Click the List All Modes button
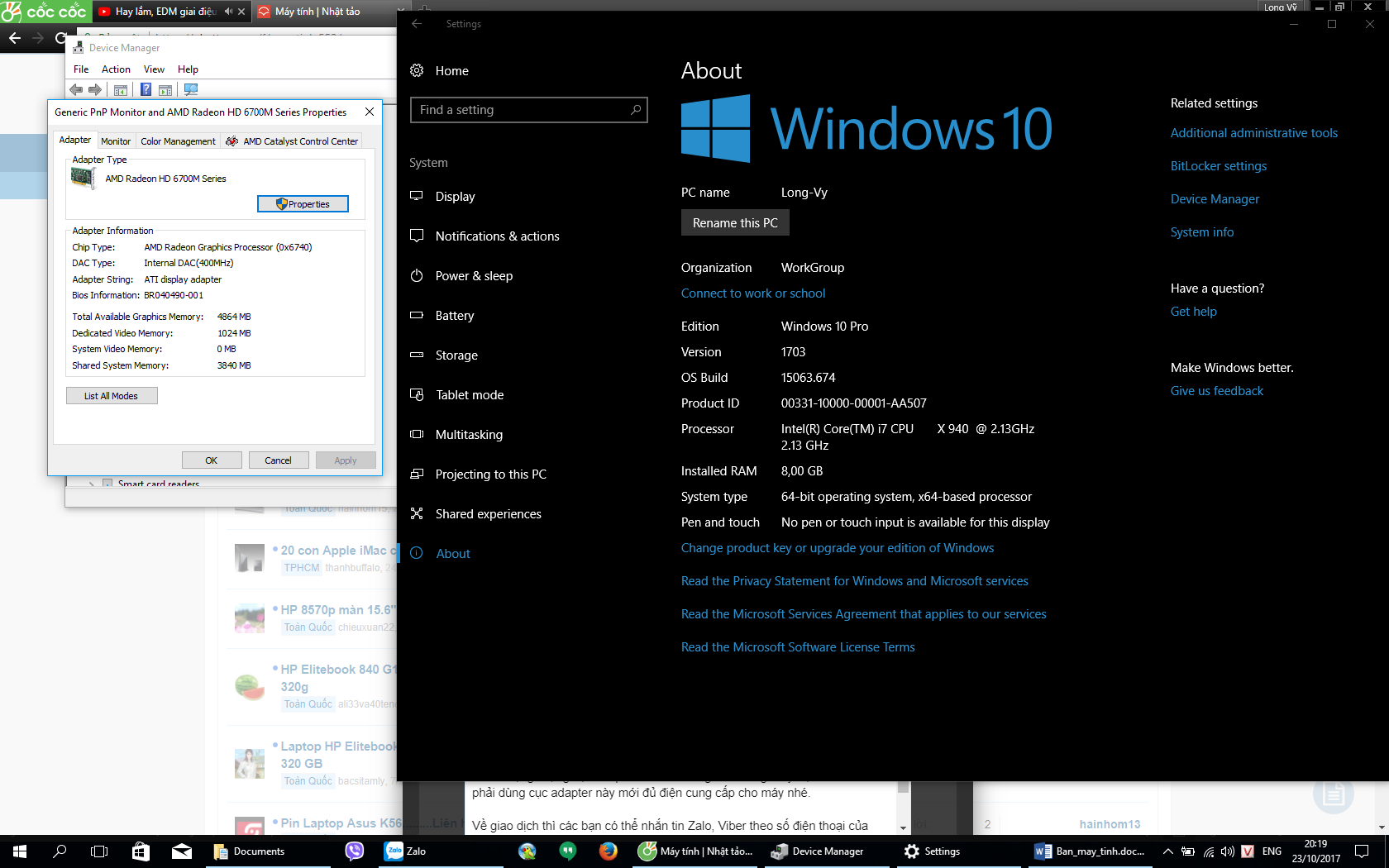 pos(112,396)
